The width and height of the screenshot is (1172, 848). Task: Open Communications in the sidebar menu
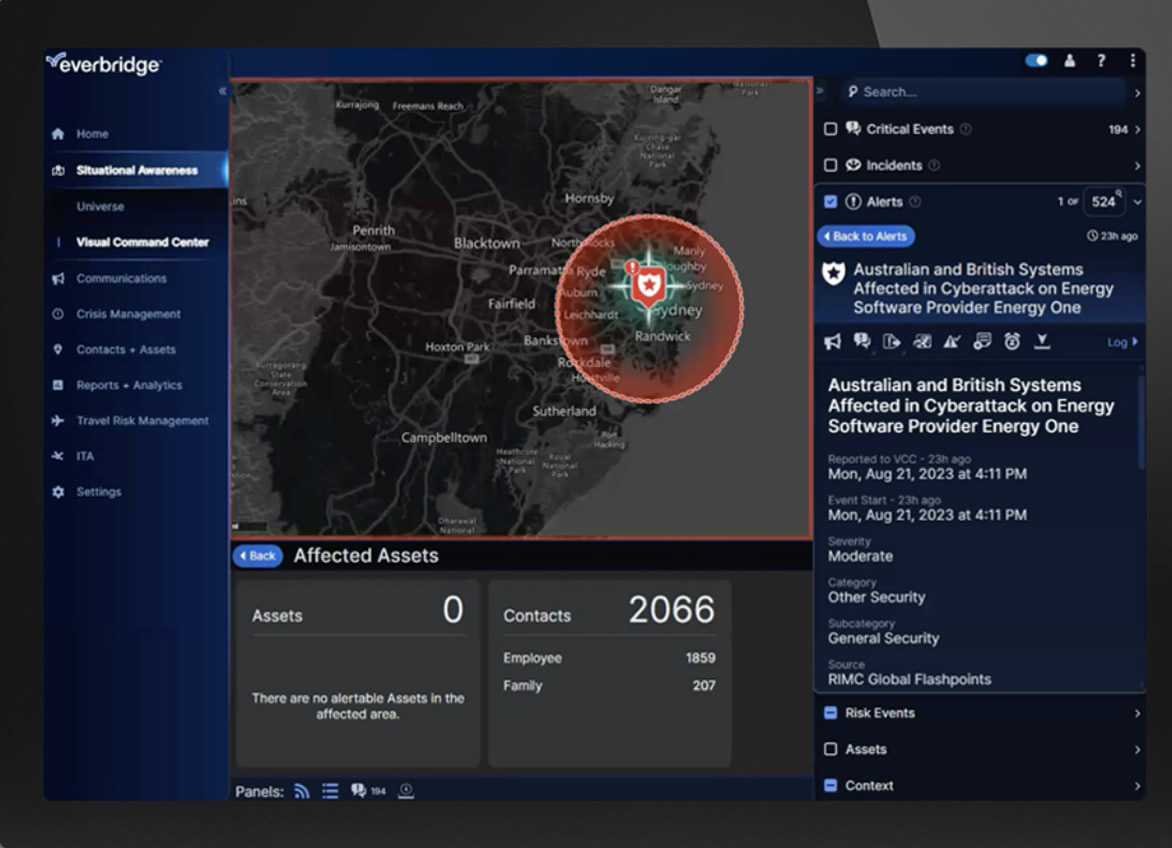coord(121,279)
